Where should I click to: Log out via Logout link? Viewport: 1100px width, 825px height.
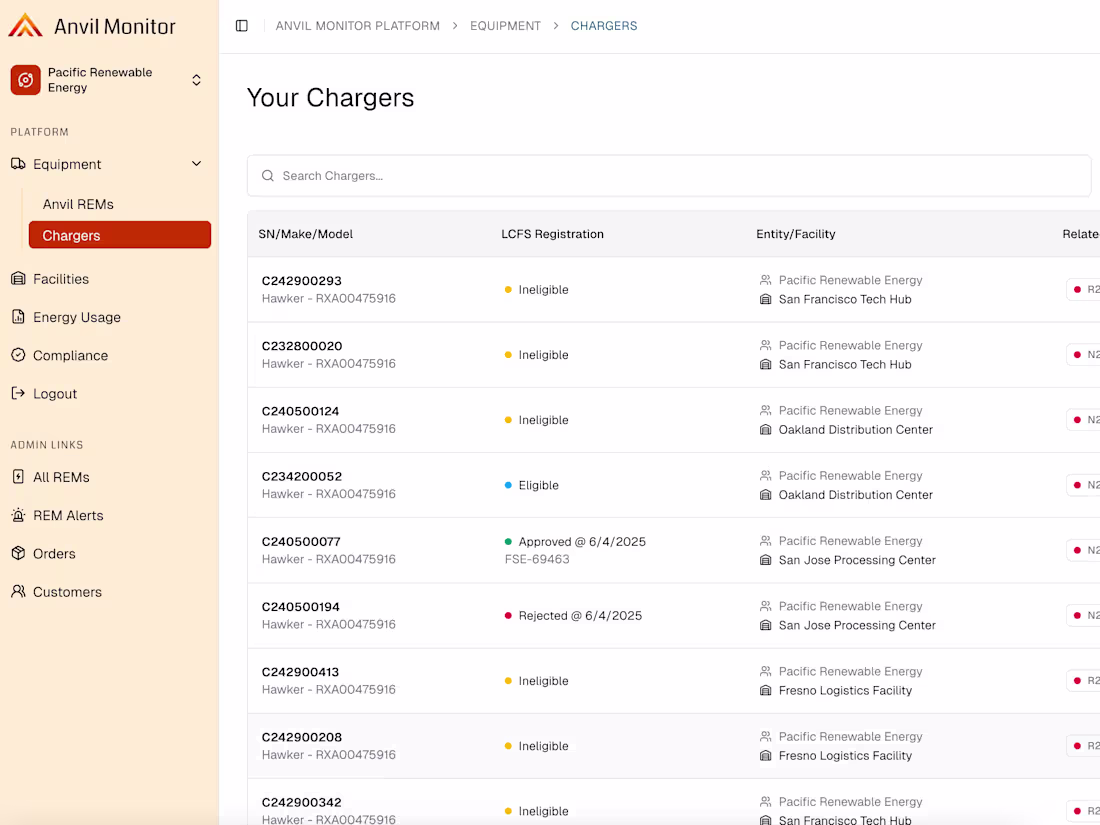pos(55,394)
